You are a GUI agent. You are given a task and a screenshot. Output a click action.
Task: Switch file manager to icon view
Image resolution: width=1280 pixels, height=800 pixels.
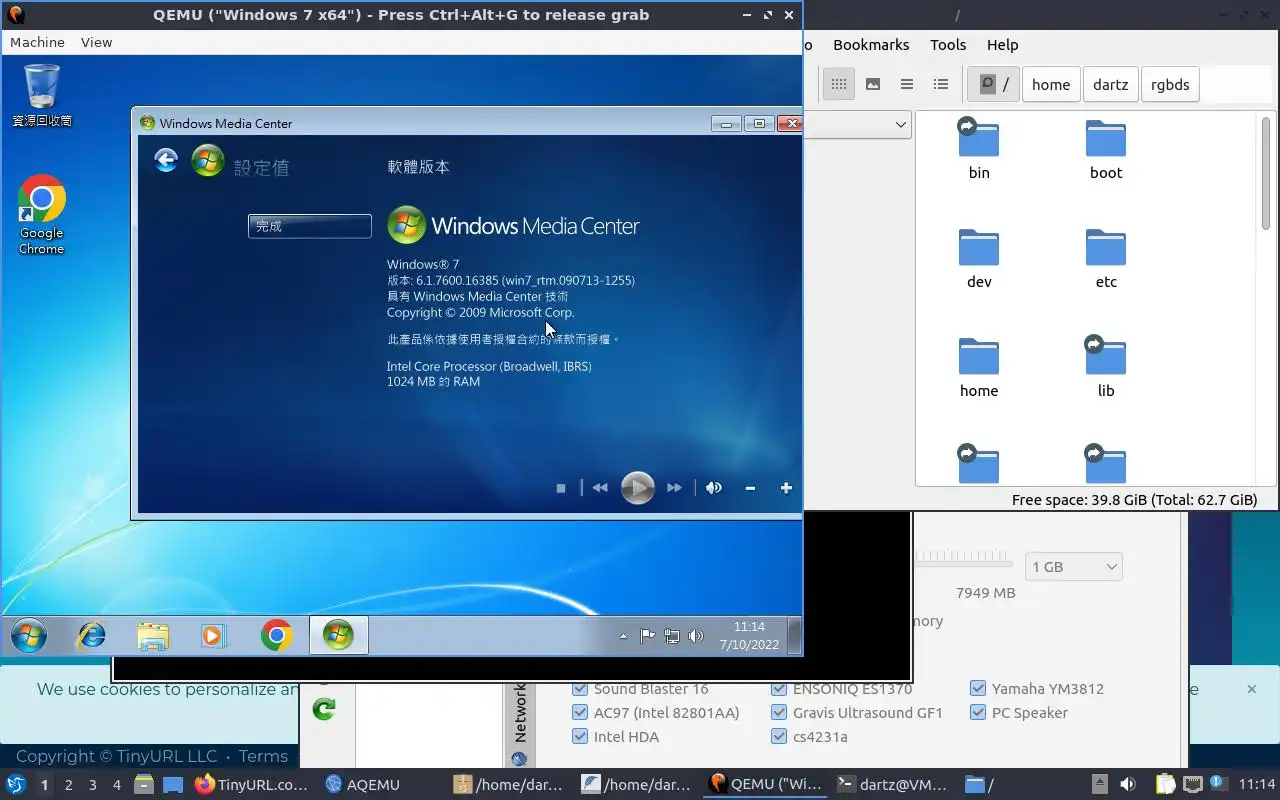coord(839,84)
